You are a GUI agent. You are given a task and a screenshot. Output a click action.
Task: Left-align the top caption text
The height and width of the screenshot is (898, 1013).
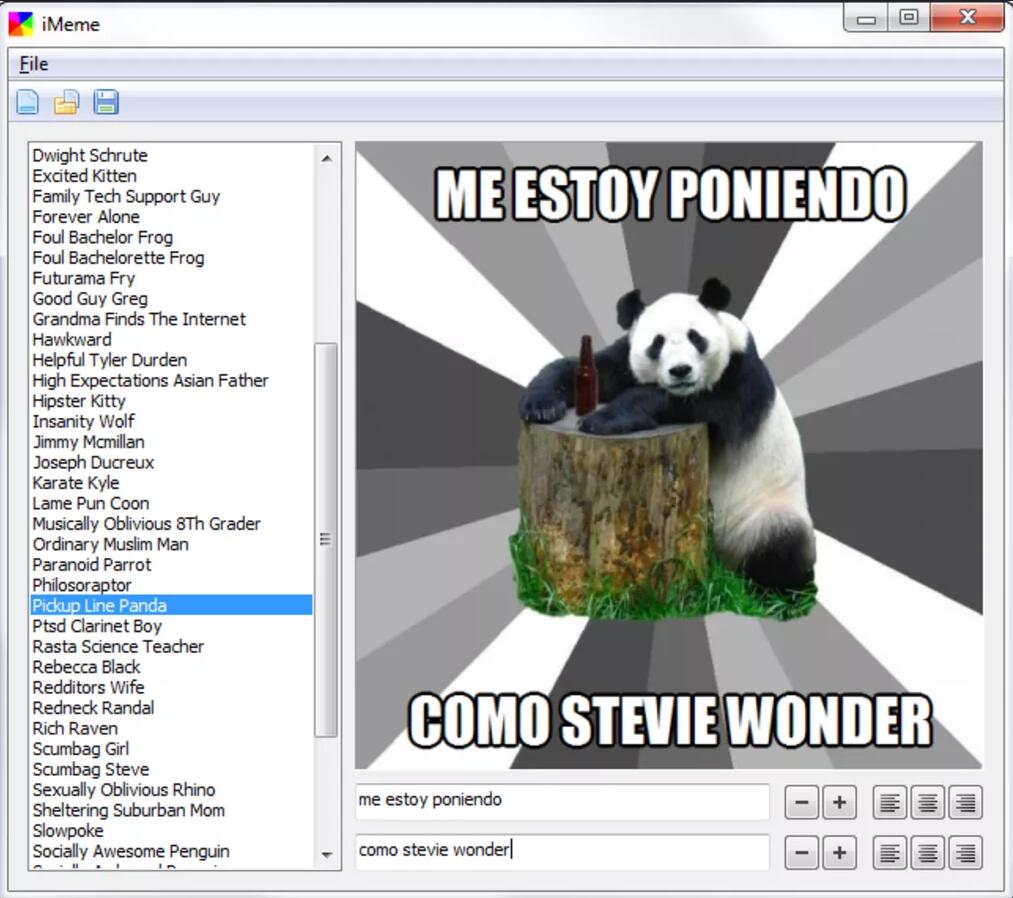pos(890,802)
